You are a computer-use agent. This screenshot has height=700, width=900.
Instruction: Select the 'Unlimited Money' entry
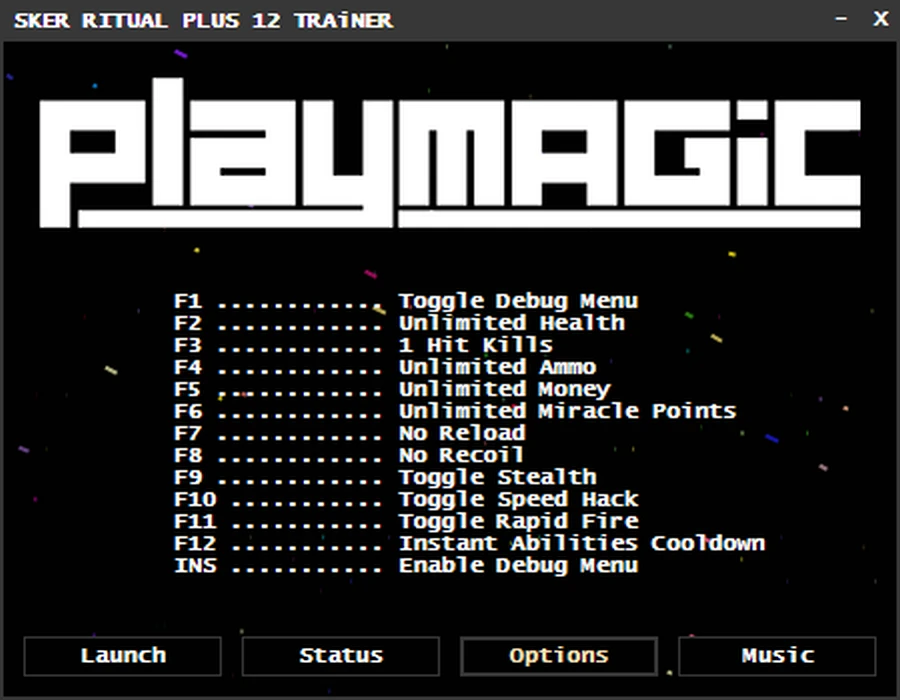(x=505, y=389)
